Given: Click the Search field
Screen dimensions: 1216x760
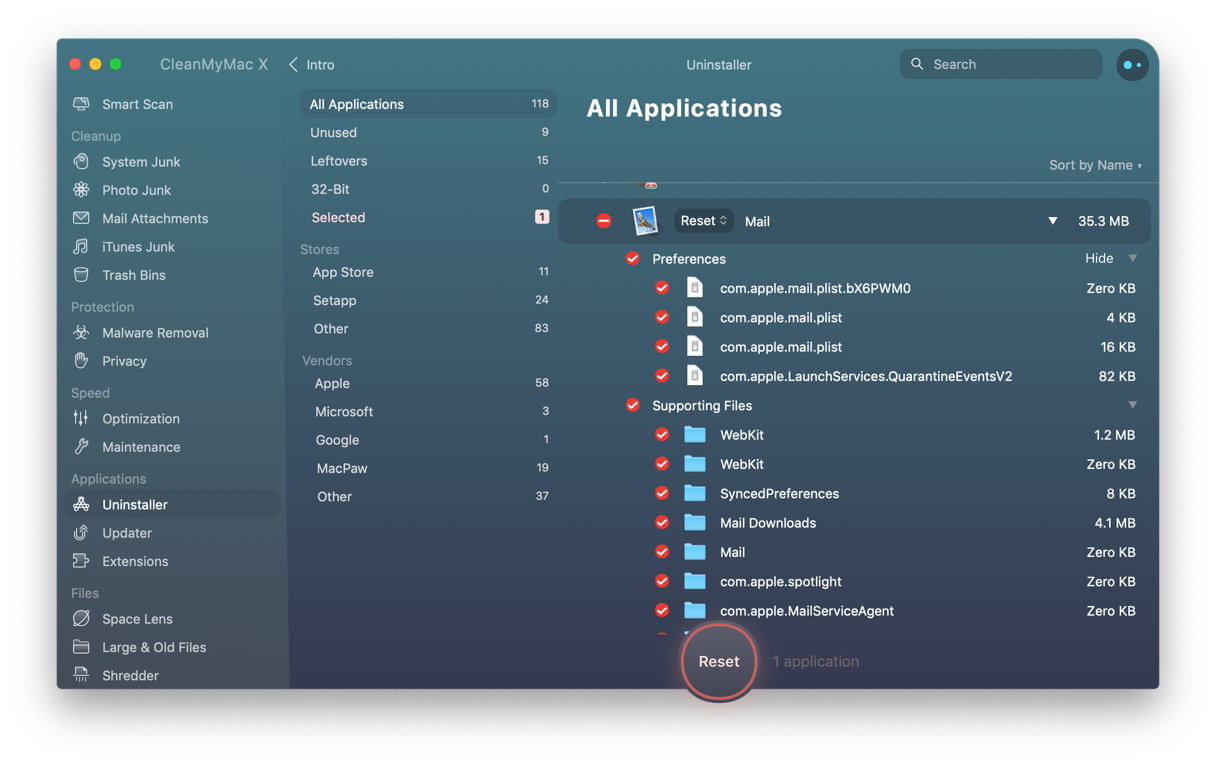Looking at the screenshot, I should tap(1001, 64).
